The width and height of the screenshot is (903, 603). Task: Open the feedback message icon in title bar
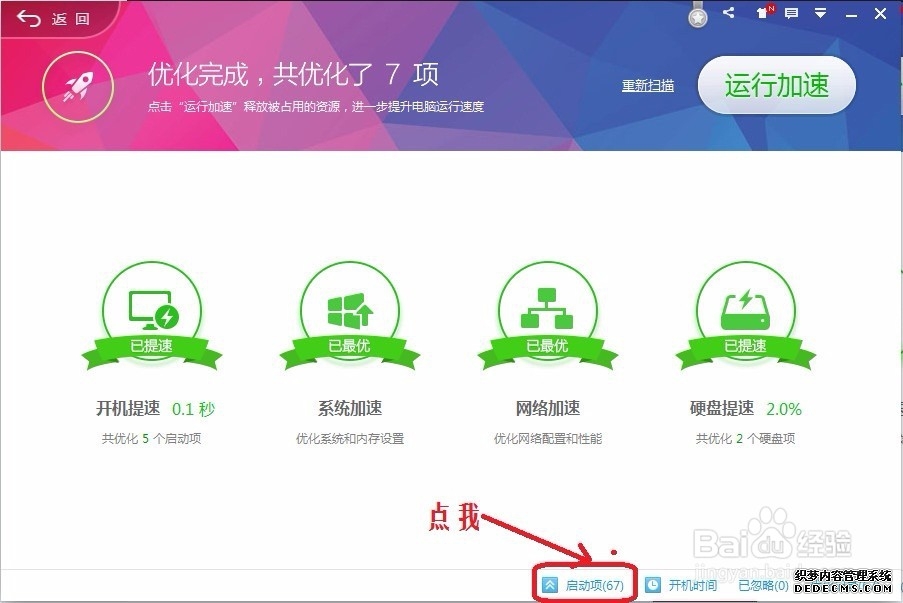pos(793,15)
